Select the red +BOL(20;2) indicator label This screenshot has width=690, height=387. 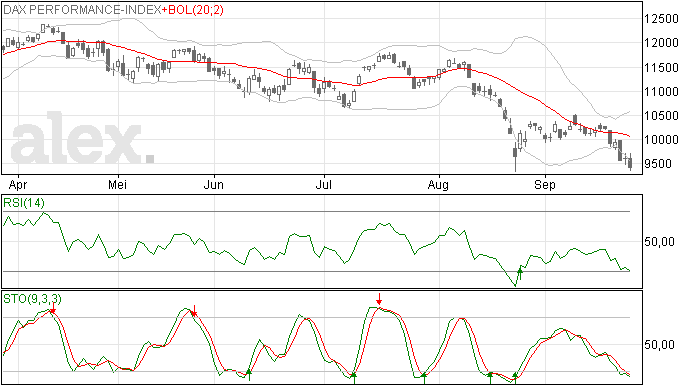click(x=193, y=9)
